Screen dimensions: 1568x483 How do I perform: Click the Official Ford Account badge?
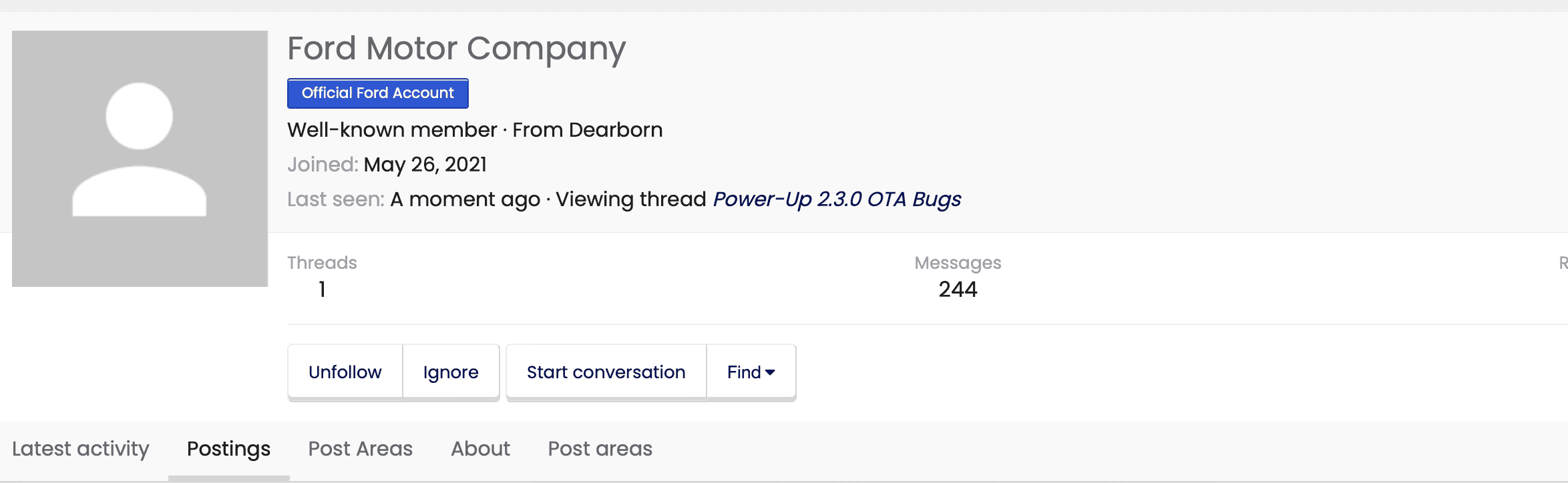[x=377, y=93]
